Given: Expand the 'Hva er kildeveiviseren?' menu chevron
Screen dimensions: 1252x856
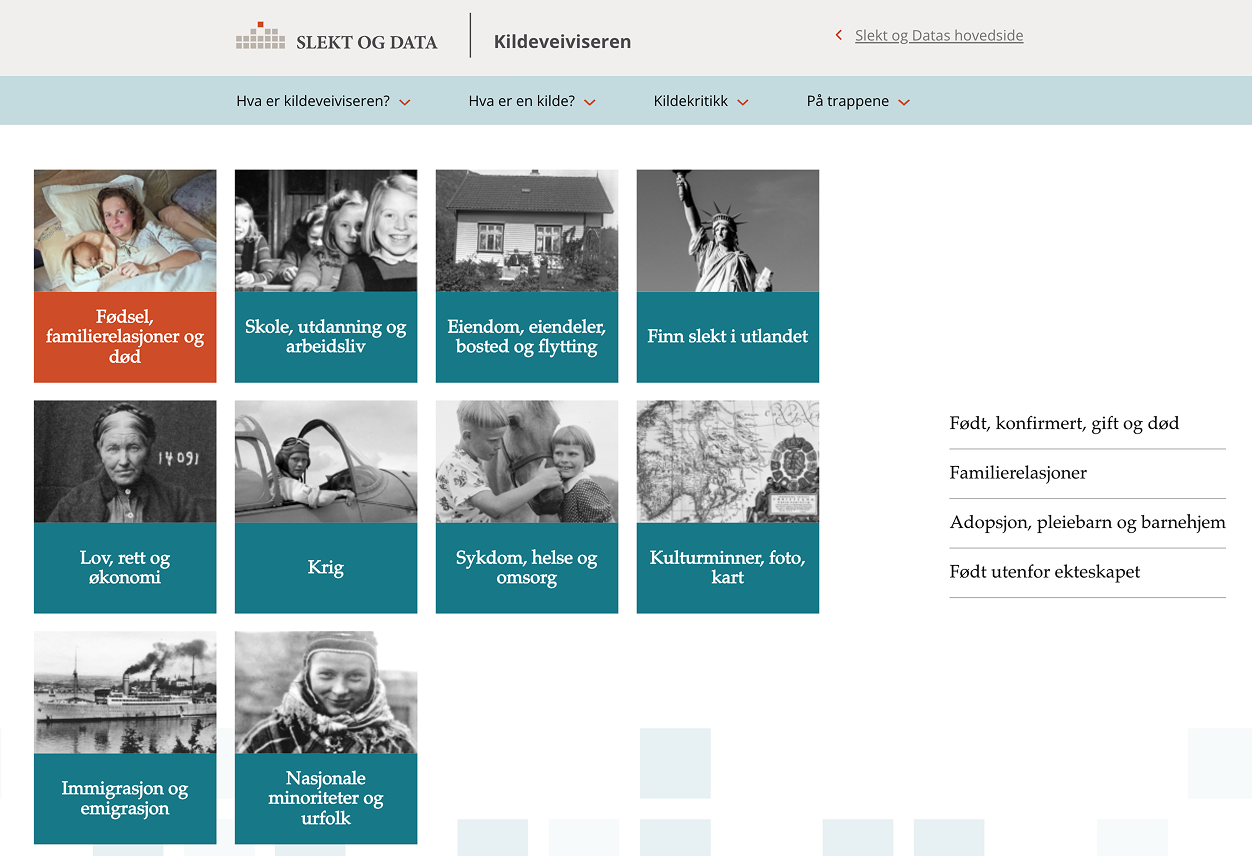Looking at the screenshot, I should (x=405, y=102).
